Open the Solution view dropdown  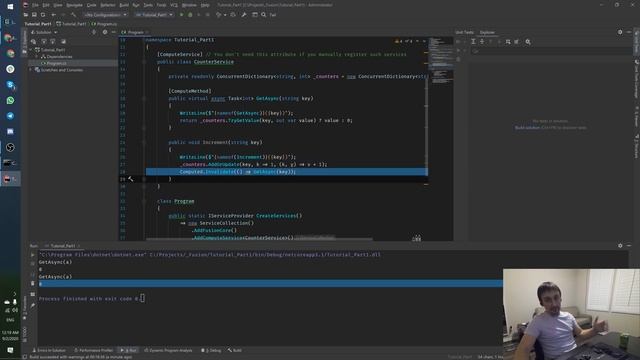point(44,32)
